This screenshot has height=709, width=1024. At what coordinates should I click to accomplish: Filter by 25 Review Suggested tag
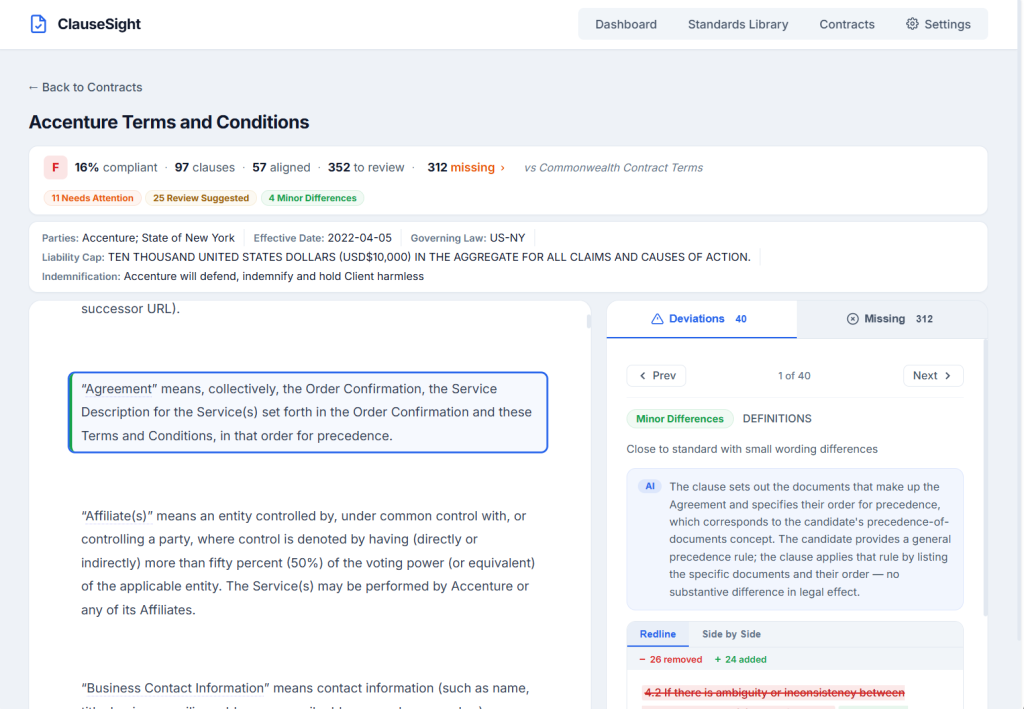coord(201,198)
